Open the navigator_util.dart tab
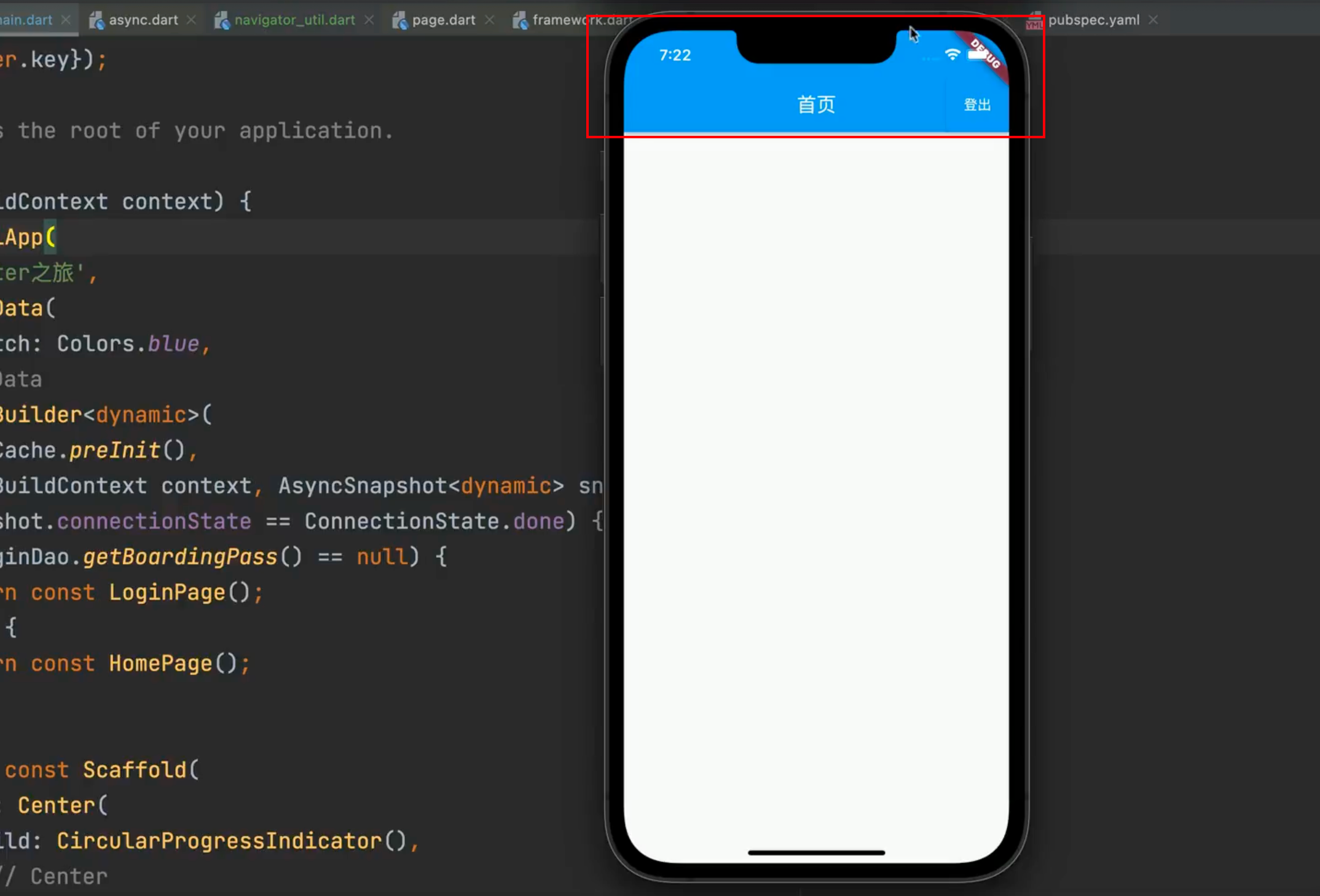 click(x=294, y=20)
